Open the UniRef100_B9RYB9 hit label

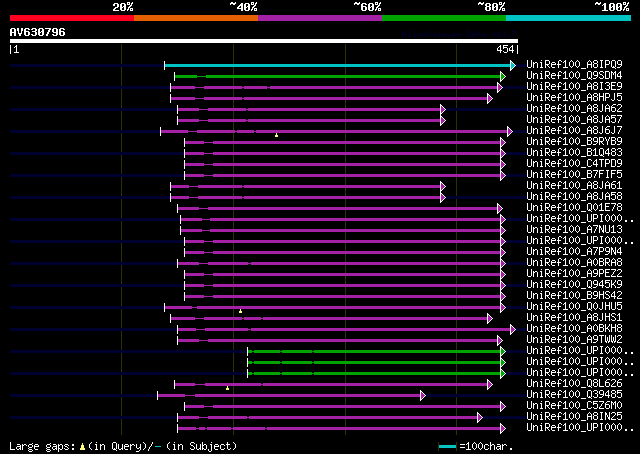click(574, 141)
